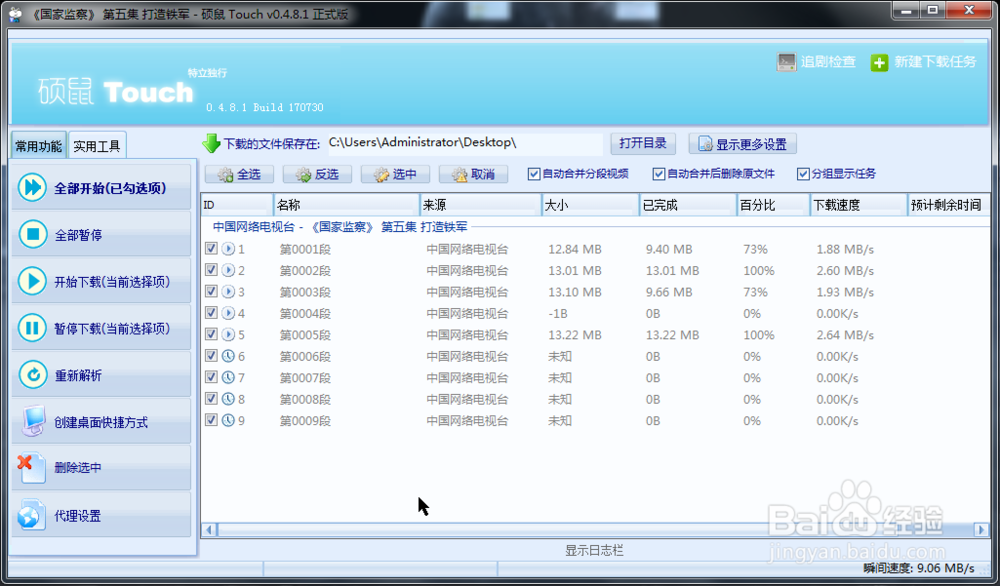Image resolution: width=1000 pixels, height=586 pixels.
Task: Click the 全部开始 double-arrow icon
Action: pos(32,187)
